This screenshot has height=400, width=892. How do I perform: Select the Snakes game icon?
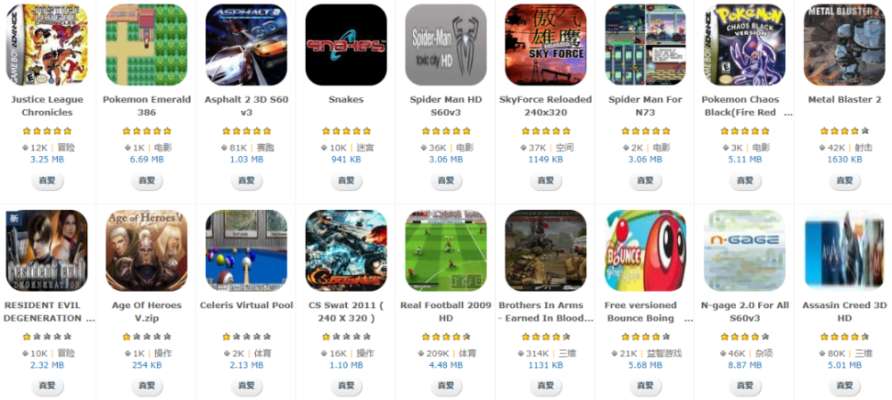pyautogui.click(x=346, y=45)
